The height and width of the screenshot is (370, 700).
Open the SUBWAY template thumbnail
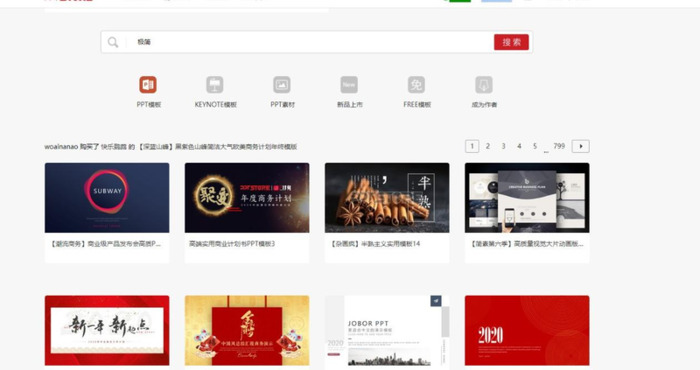pos(107,198)
